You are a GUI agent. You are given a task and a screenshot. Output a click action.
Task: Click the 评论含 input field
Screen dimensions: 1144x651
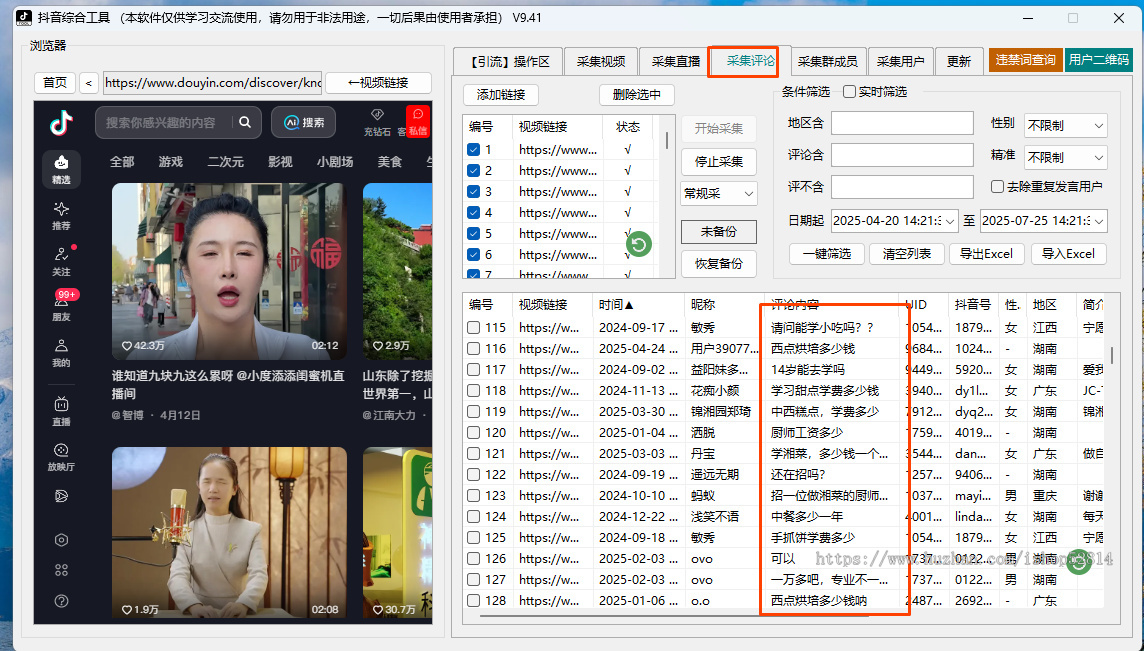point(903,155)
